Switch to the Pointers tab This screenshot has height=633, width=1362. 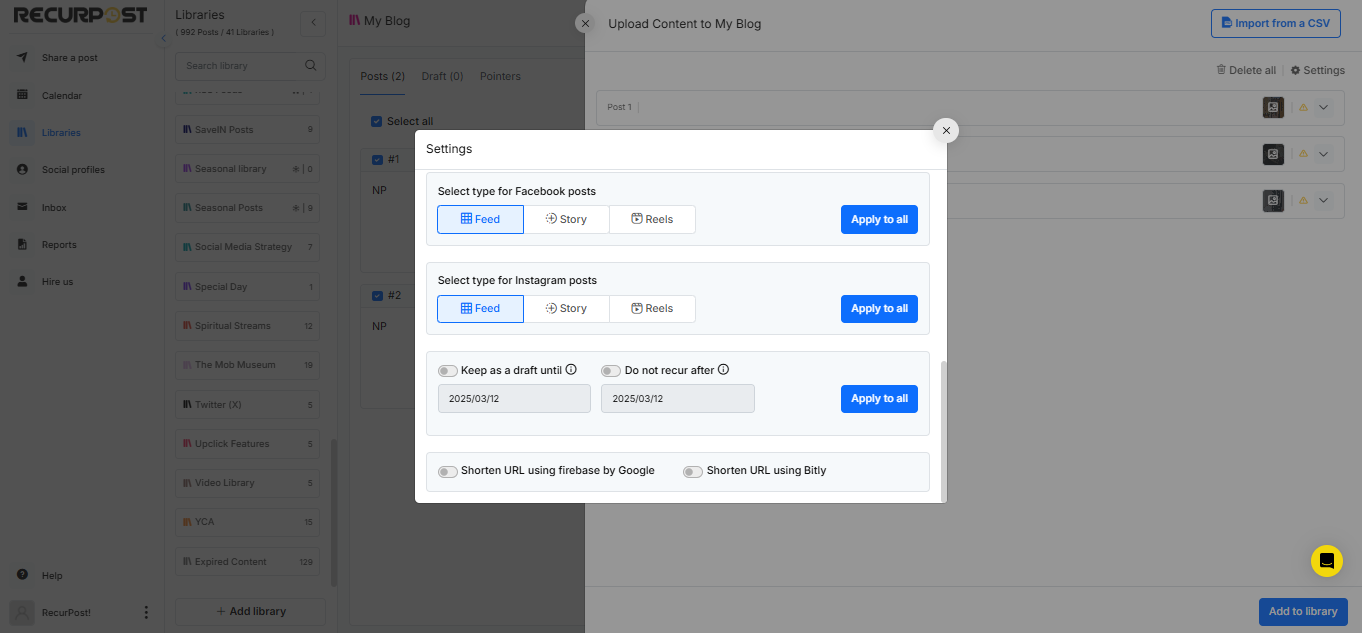tap(500, 76)
